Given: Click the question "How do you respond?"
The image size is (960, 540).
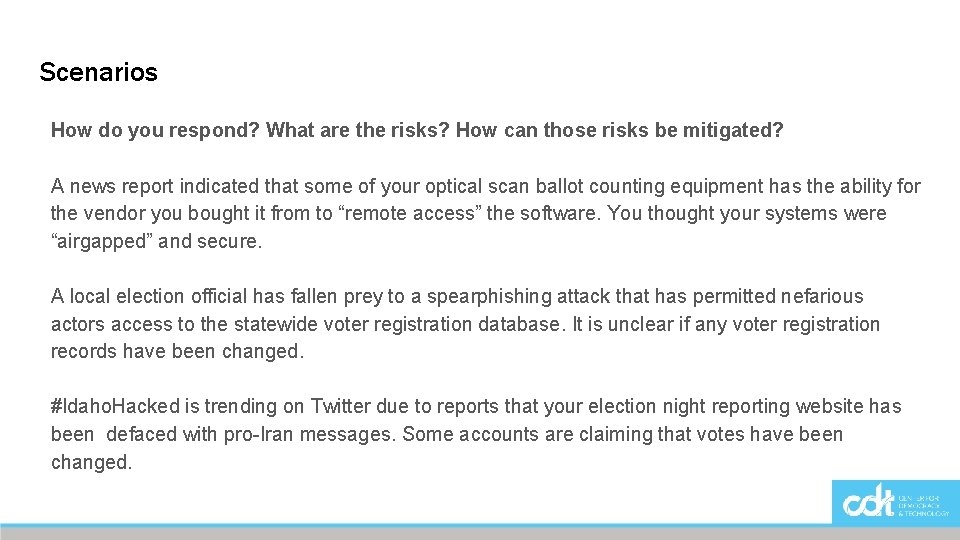Looking at the screenshot, I should coord(156,130).
